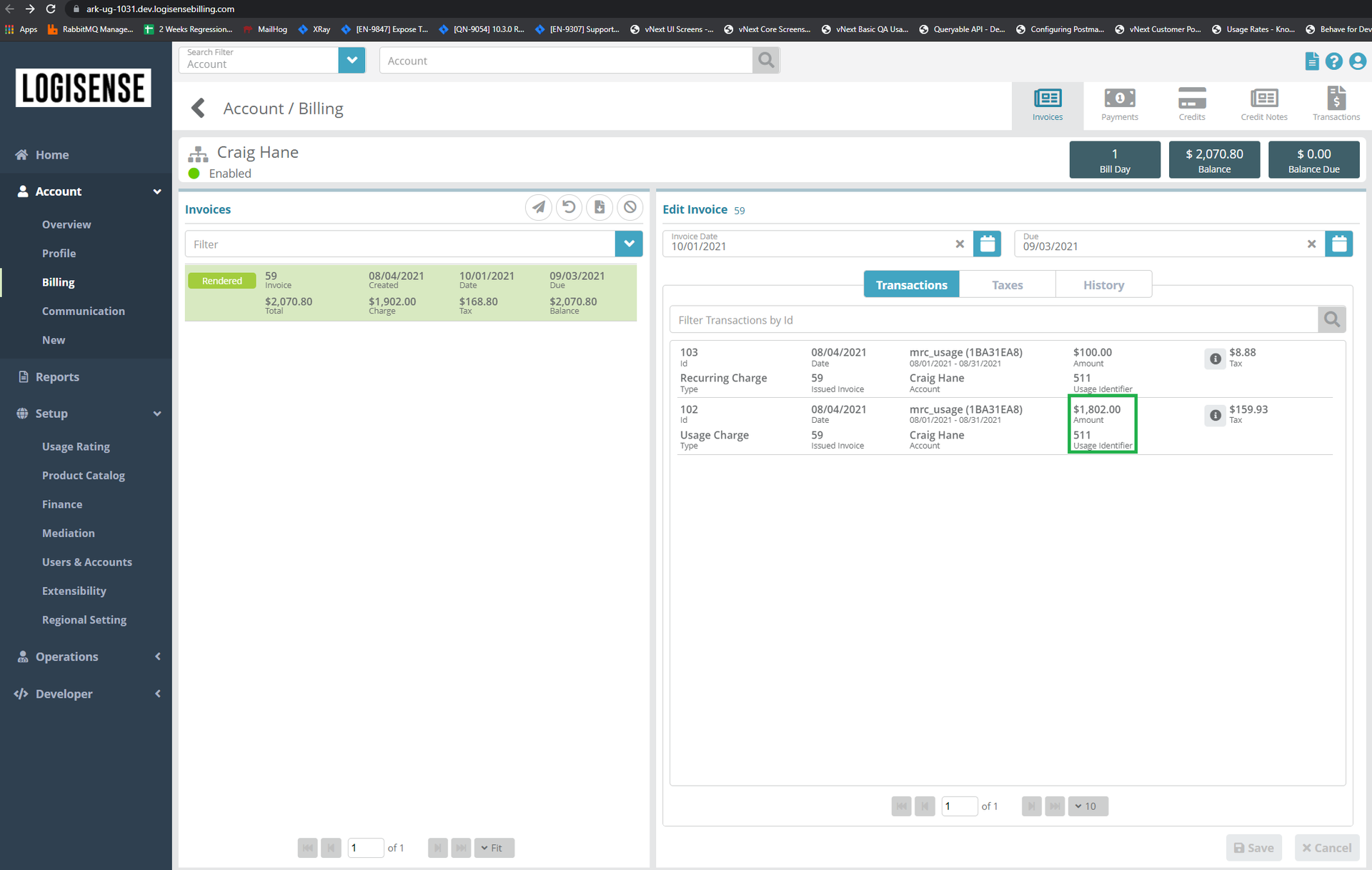
Task: Switch to the Taxes tab
Action: [1007, 285]
